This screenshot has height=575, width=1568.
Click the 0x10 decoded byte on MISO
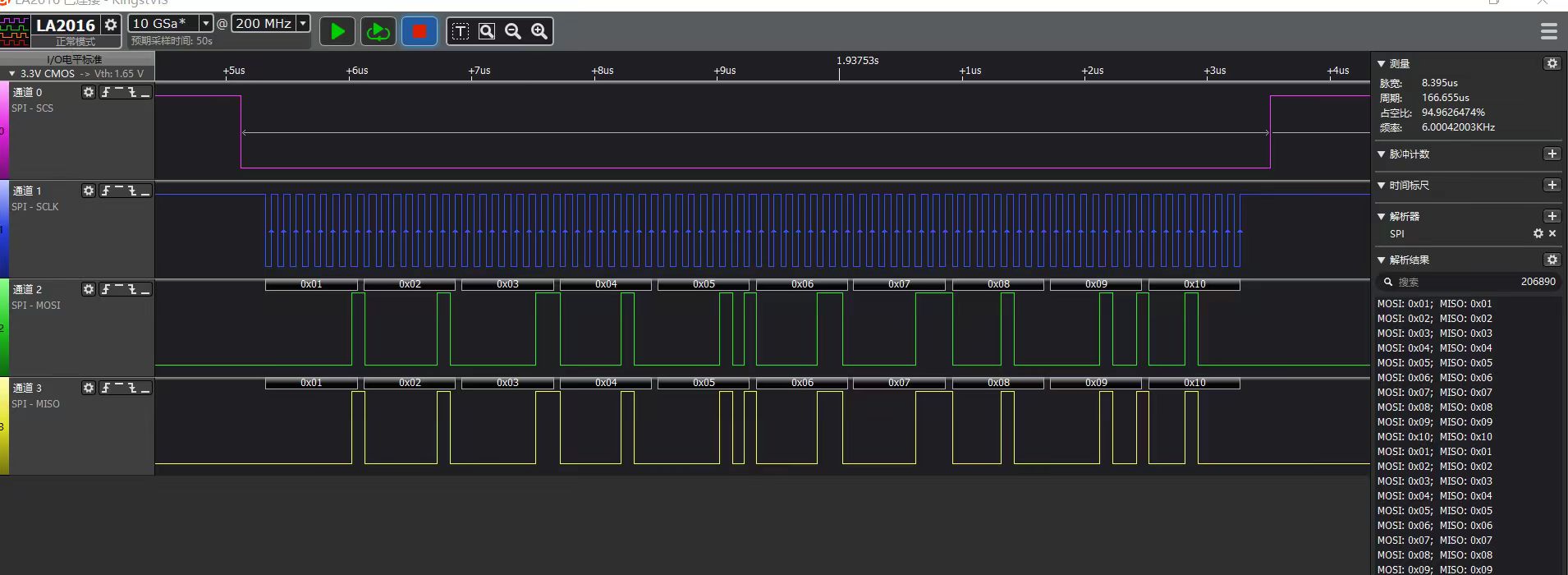(x=1194, y=383)
